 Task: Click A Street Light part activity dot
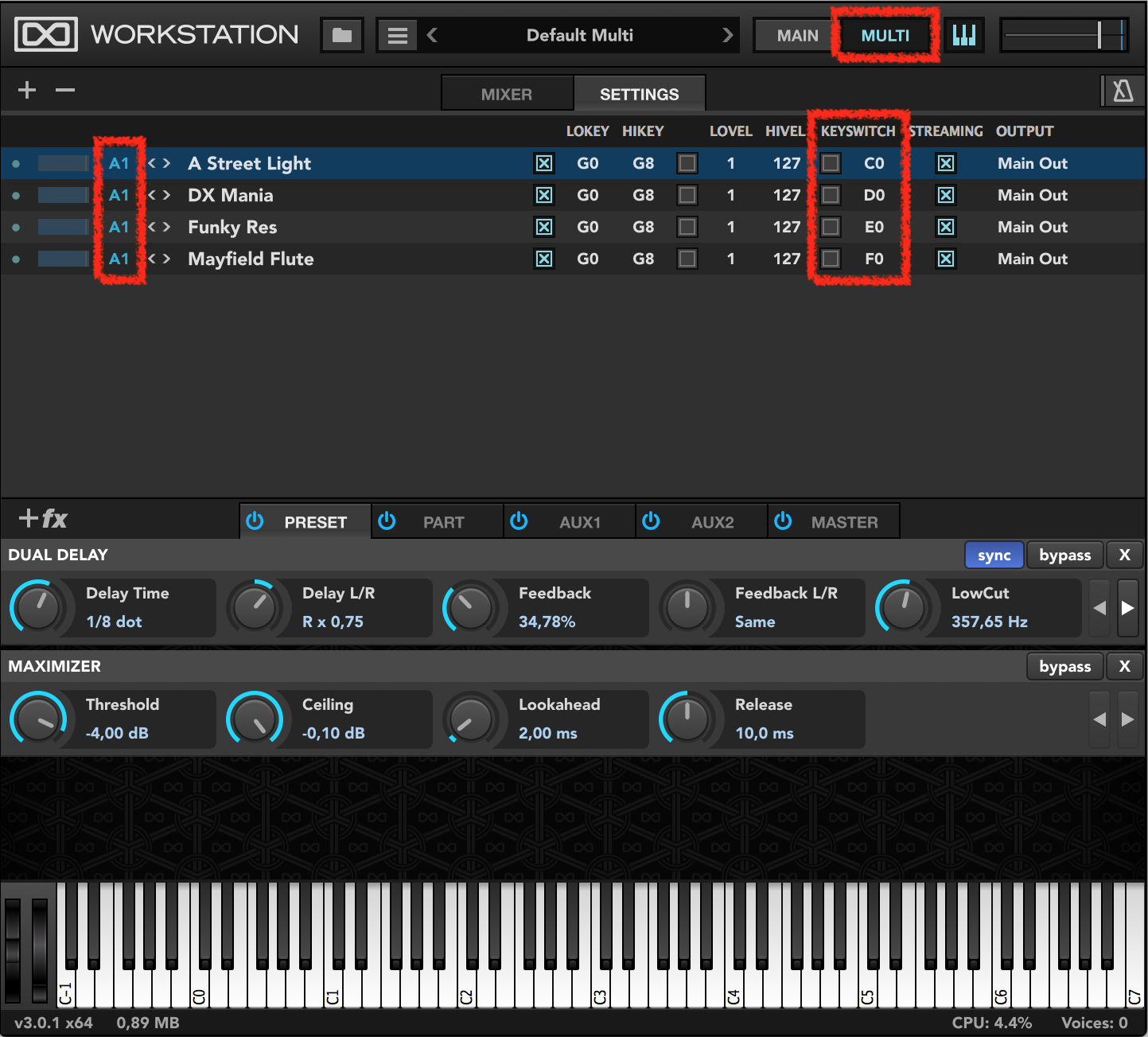[16, 163]
